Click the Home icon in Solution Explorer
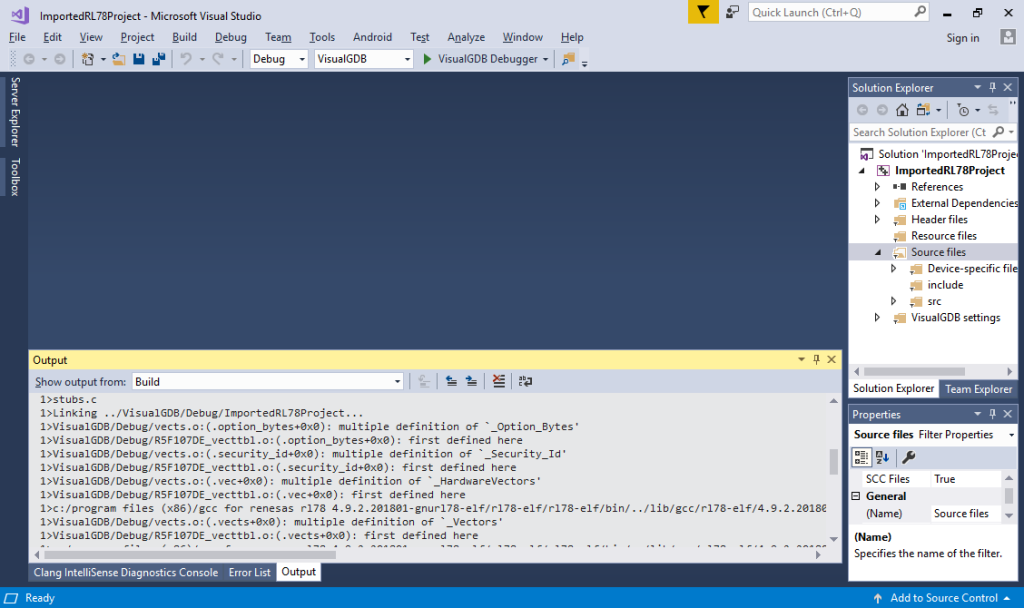The image size is (1024, 608). [x=902, y=109]
